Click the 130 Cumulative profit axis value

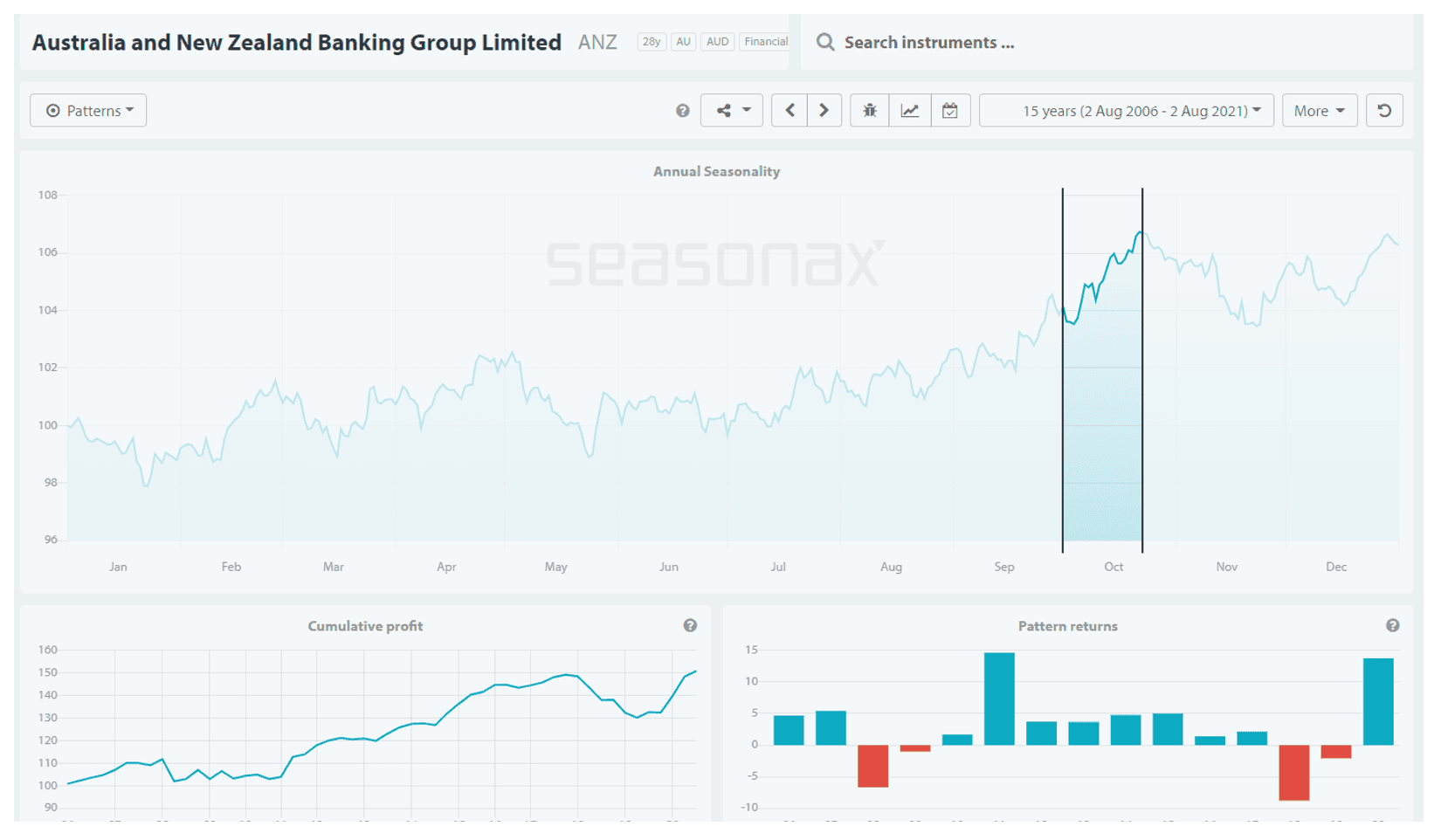(48, 718)
